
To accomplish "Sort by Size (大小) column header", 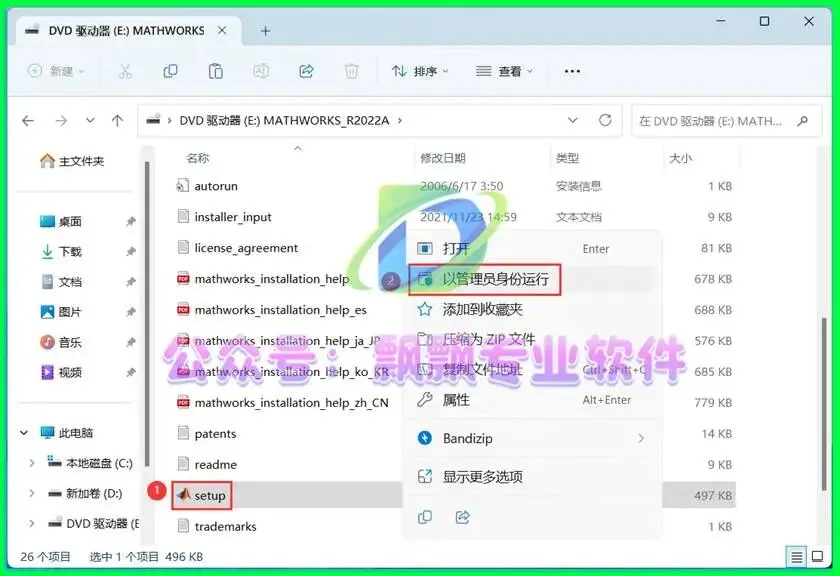I will [x=680, y=158].
